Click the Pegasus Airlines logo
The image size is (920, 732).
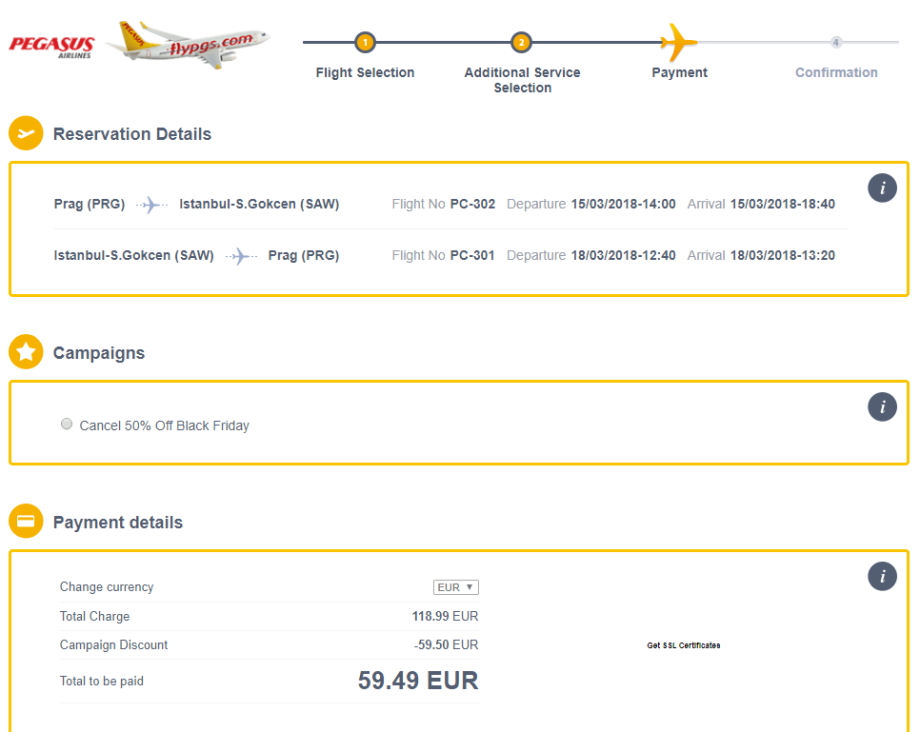tap(52, 46)
